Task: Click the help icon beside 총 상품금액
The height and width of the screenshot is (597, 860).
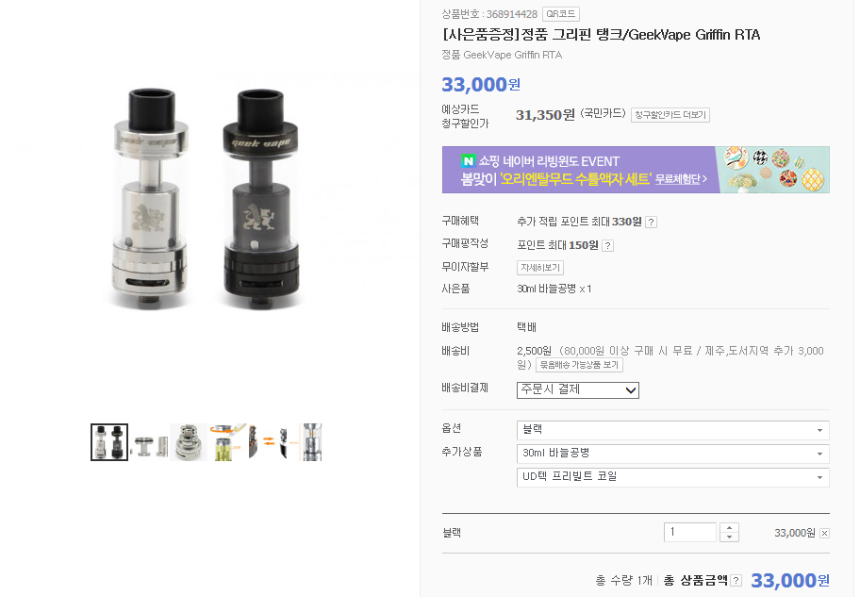Action: 736,581
